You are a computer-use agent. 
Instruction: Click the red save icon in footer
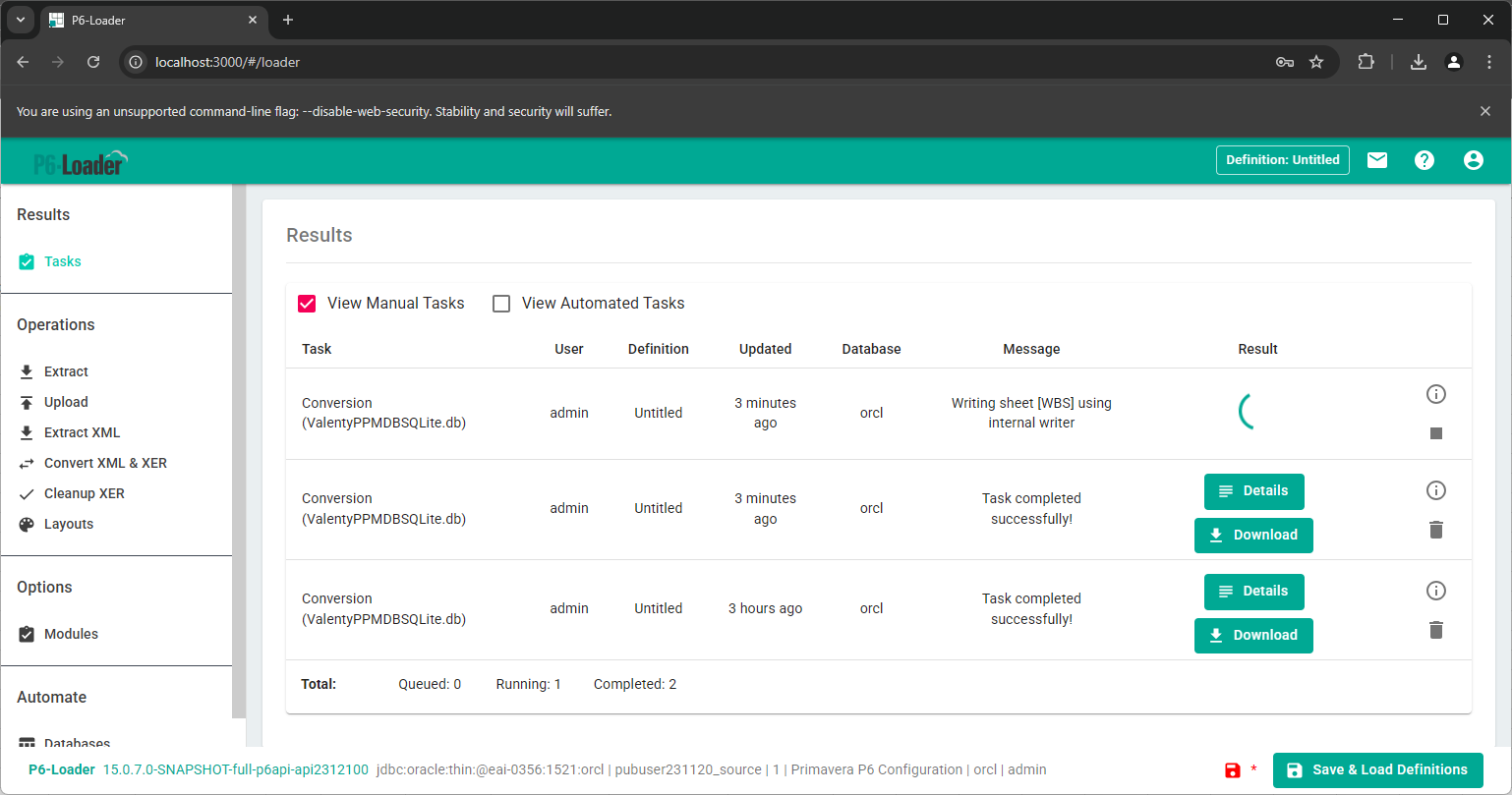(1233, 770)
